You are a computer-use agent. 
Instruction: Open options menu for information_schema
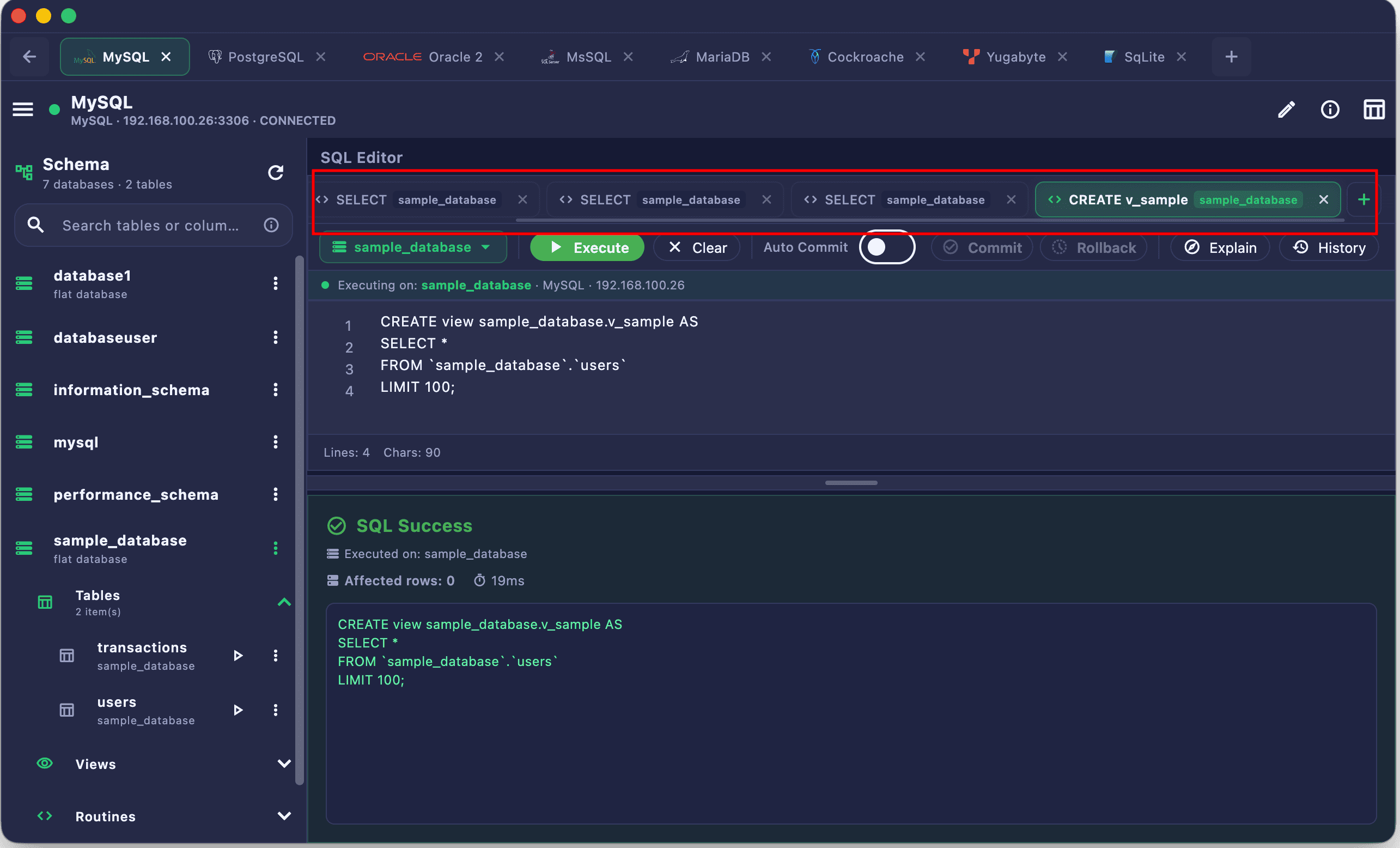click(x=276, y=390)
